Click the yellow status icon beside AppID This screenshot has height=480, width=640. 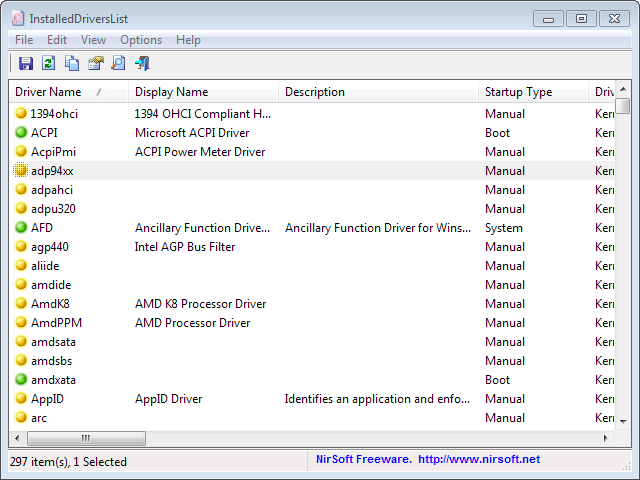(21, 399)
